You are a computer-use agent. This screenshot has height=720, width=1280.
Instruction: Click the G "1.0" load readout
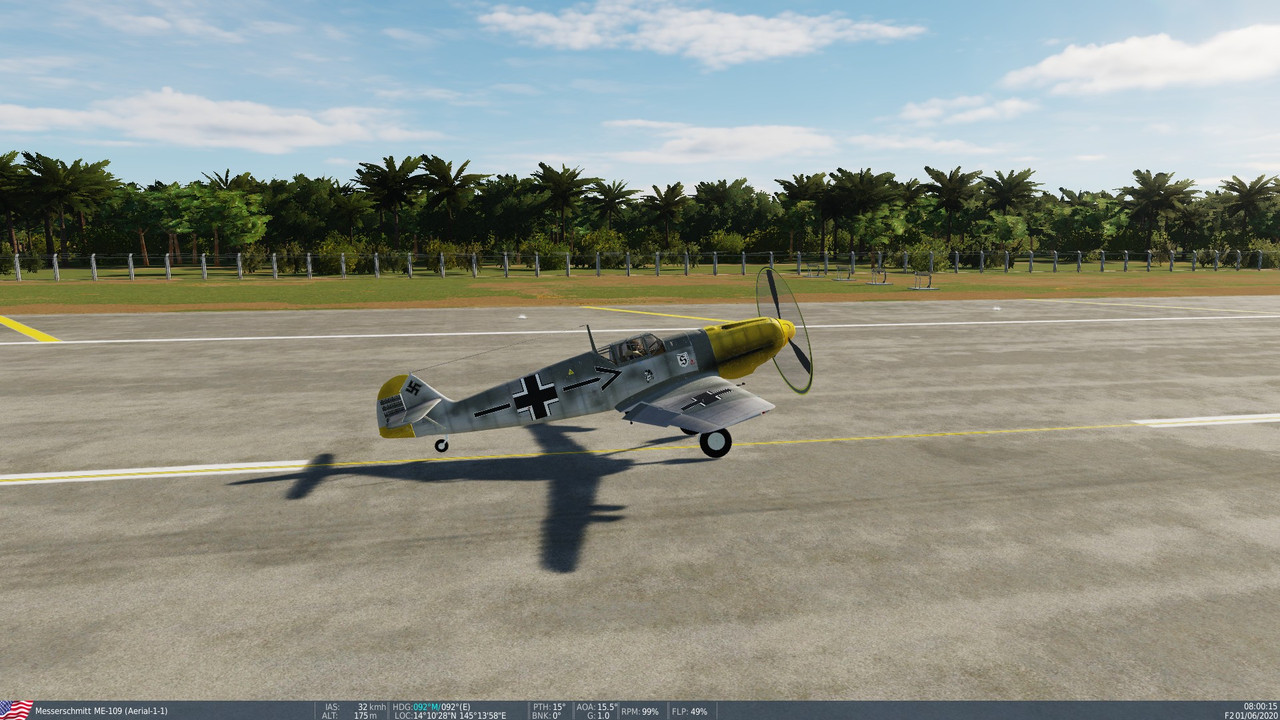(604, 715)
